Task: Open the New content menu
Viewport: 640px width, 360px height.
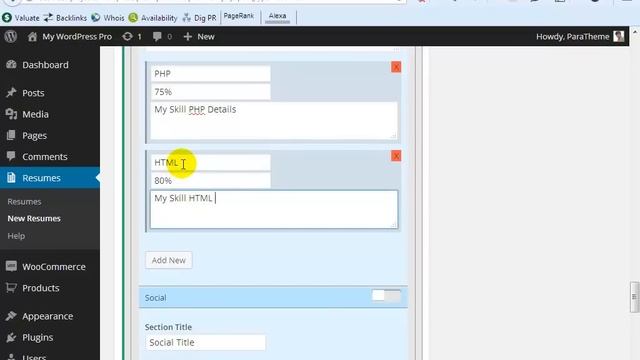Action: tap(199, 36)
